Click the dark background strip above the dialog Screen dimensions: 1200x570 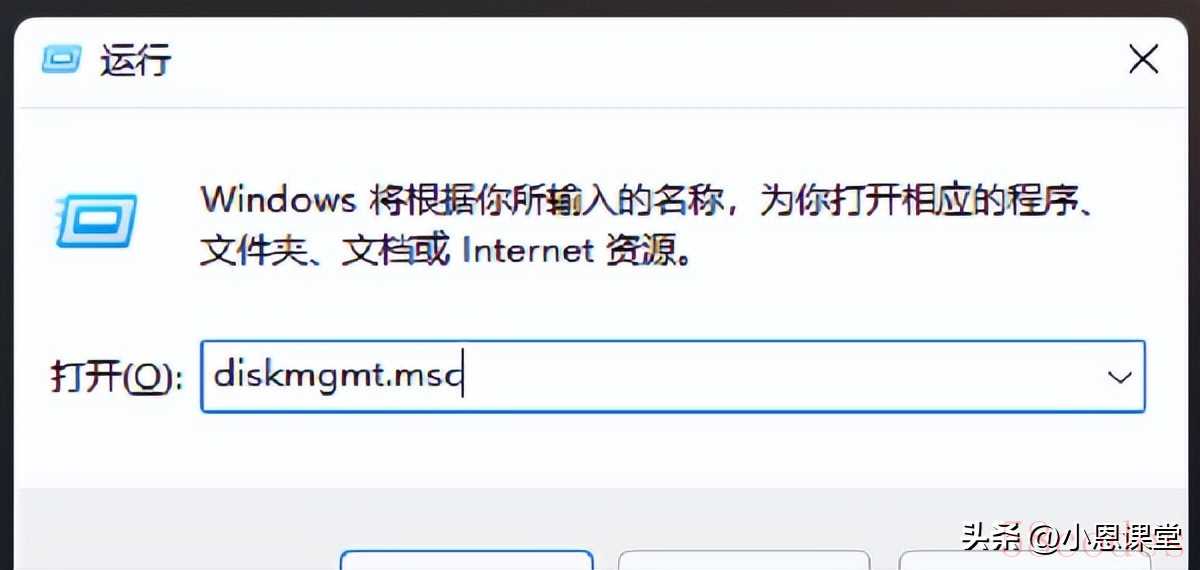[600, 8]
